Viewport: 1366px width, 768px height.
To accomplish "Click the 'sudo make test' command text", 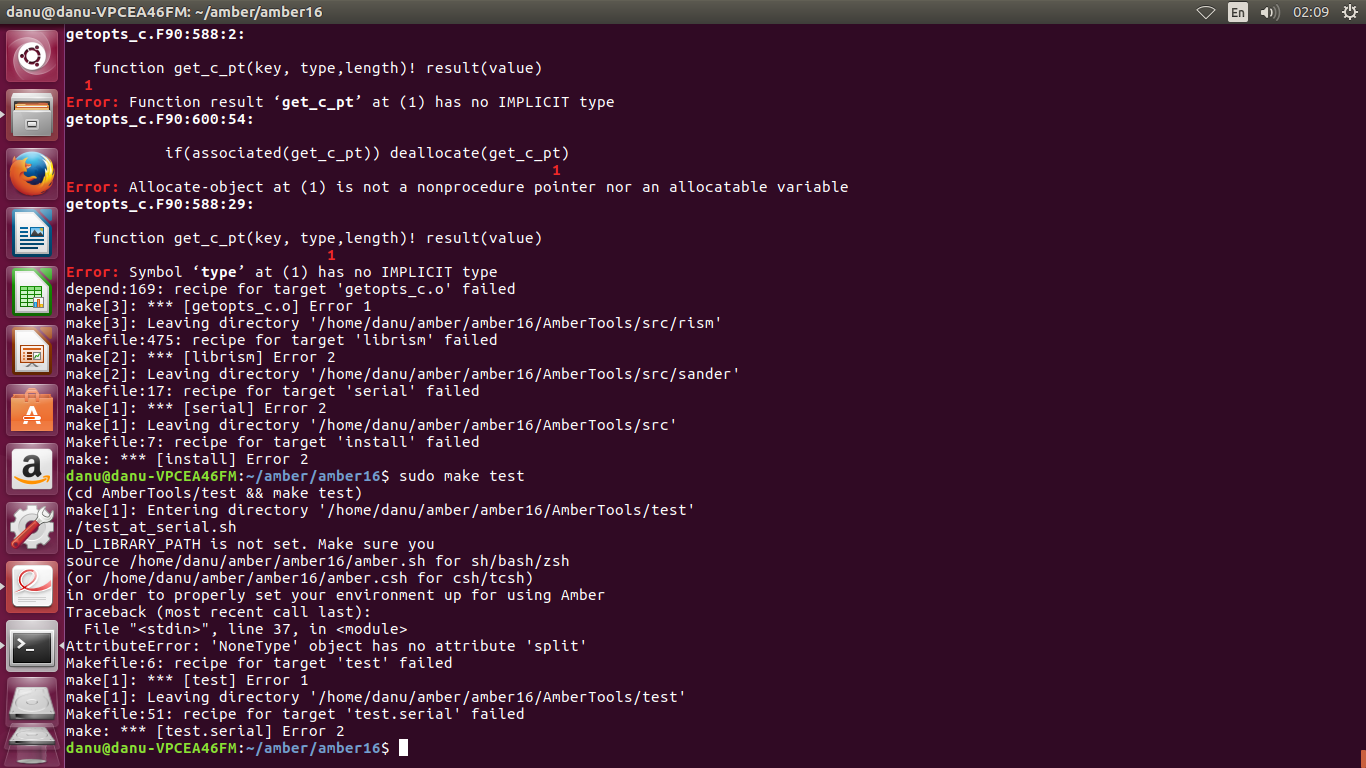I will [461, 476].
